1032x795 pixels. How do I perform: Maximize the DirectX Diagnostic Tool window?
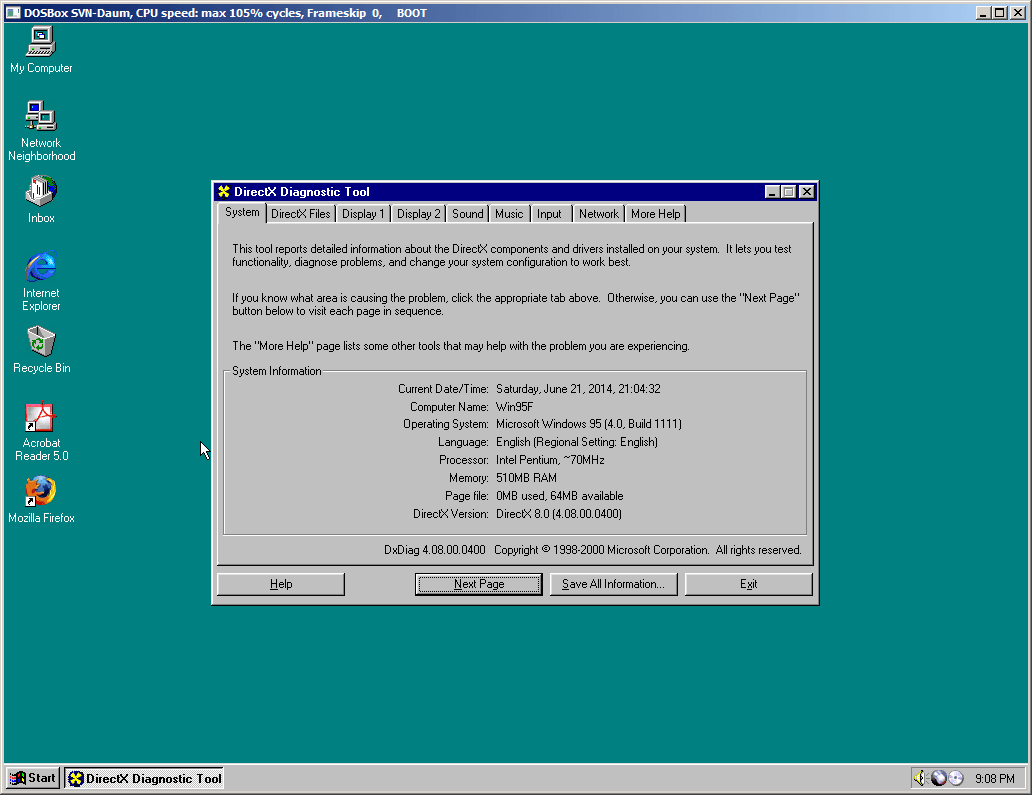(x=788, y=192)
